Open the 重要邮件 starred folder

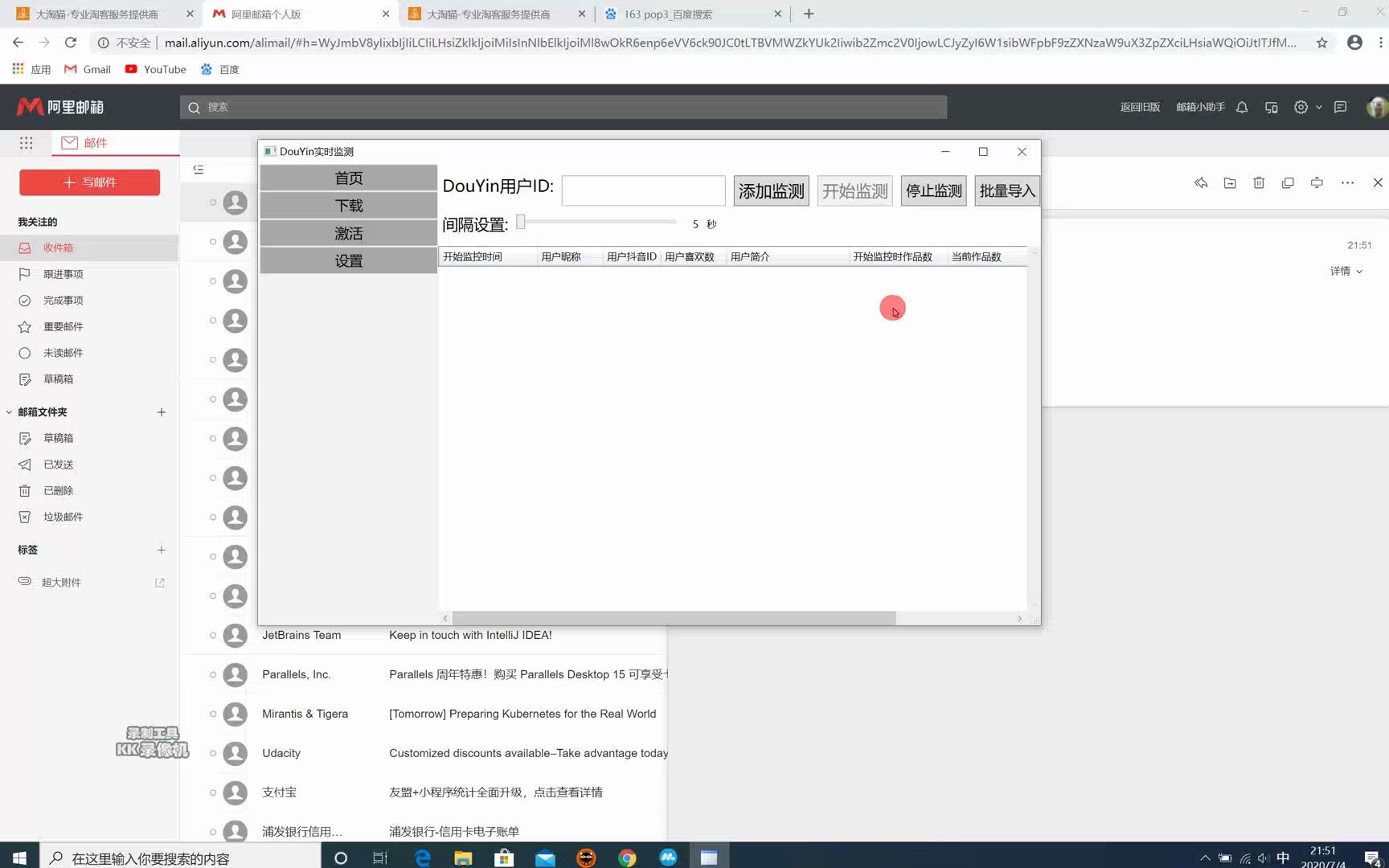[89, 326]
